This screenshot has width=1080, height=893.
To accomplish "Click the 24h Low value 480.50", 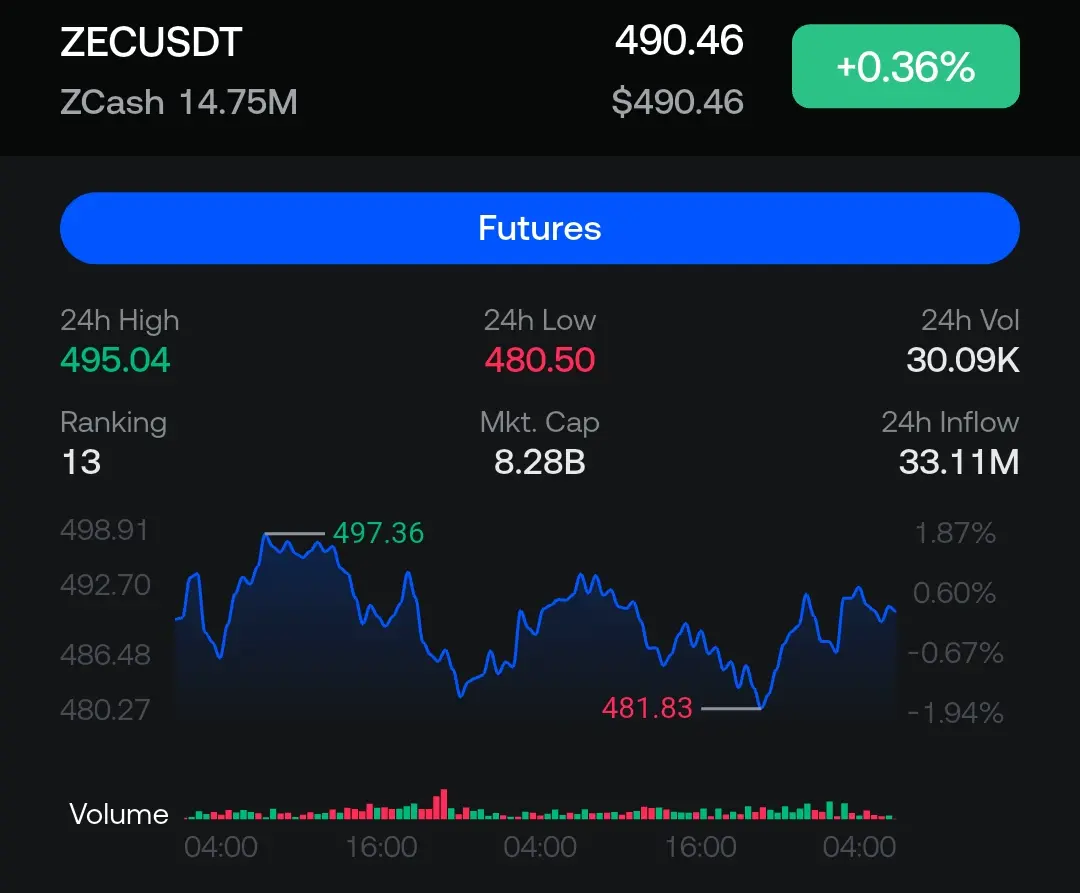I will pos(539,360).
